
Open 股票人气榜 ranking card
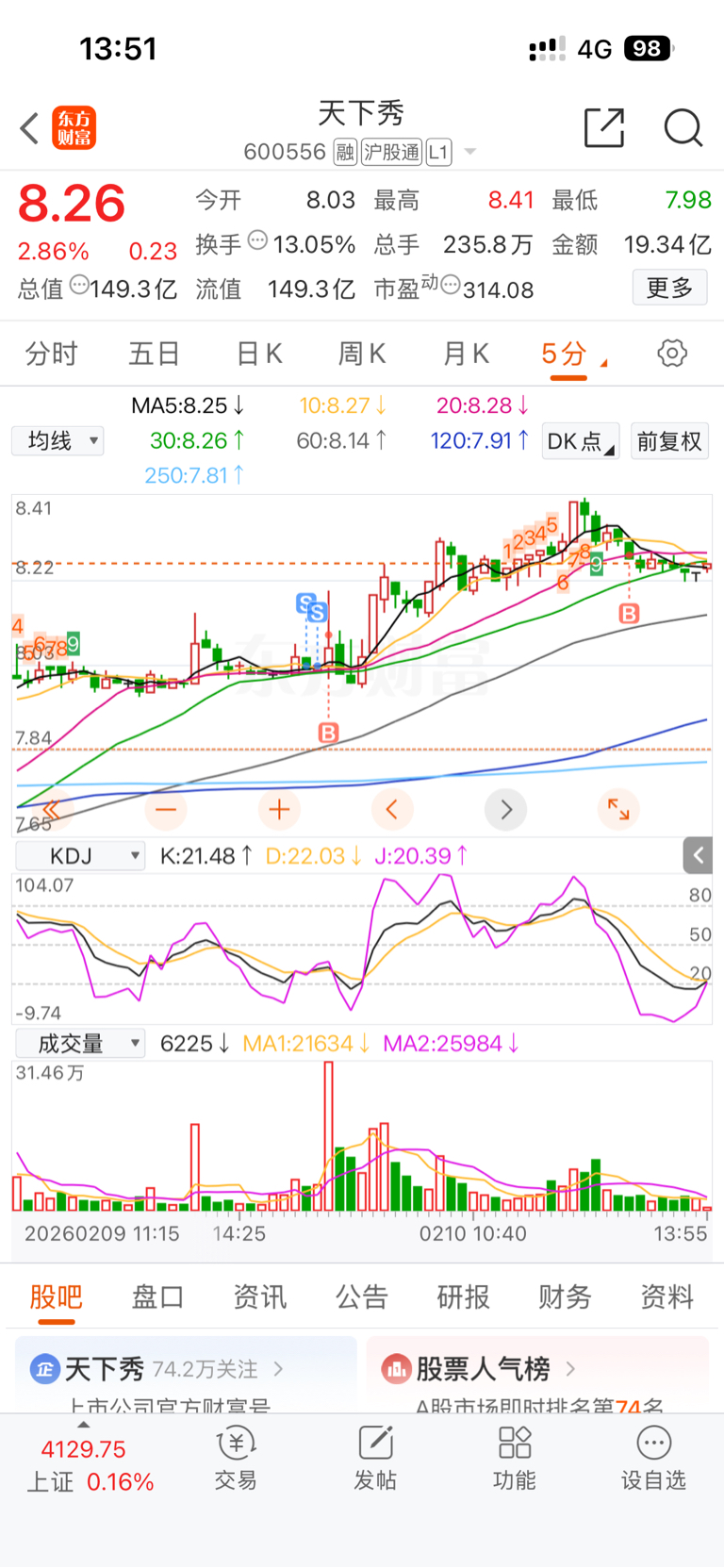[x=537, y=1375]
